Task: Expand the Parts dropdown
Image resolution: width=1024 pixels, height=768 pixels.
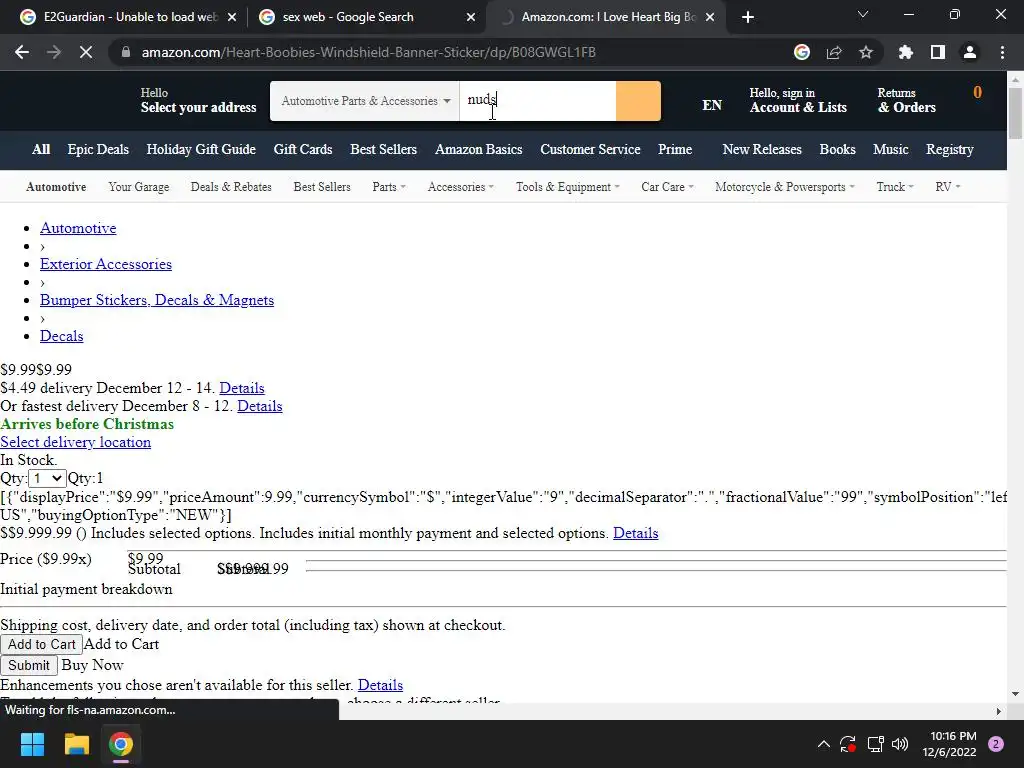Action: click(389, 187)
